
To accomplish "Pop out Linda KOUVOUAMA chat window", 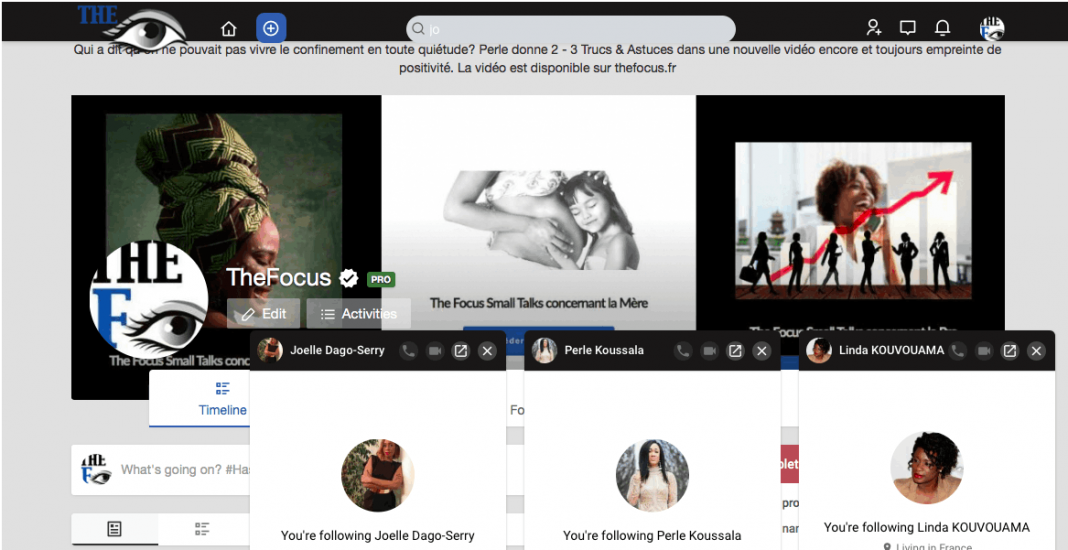I will (x=1010, y=351).
